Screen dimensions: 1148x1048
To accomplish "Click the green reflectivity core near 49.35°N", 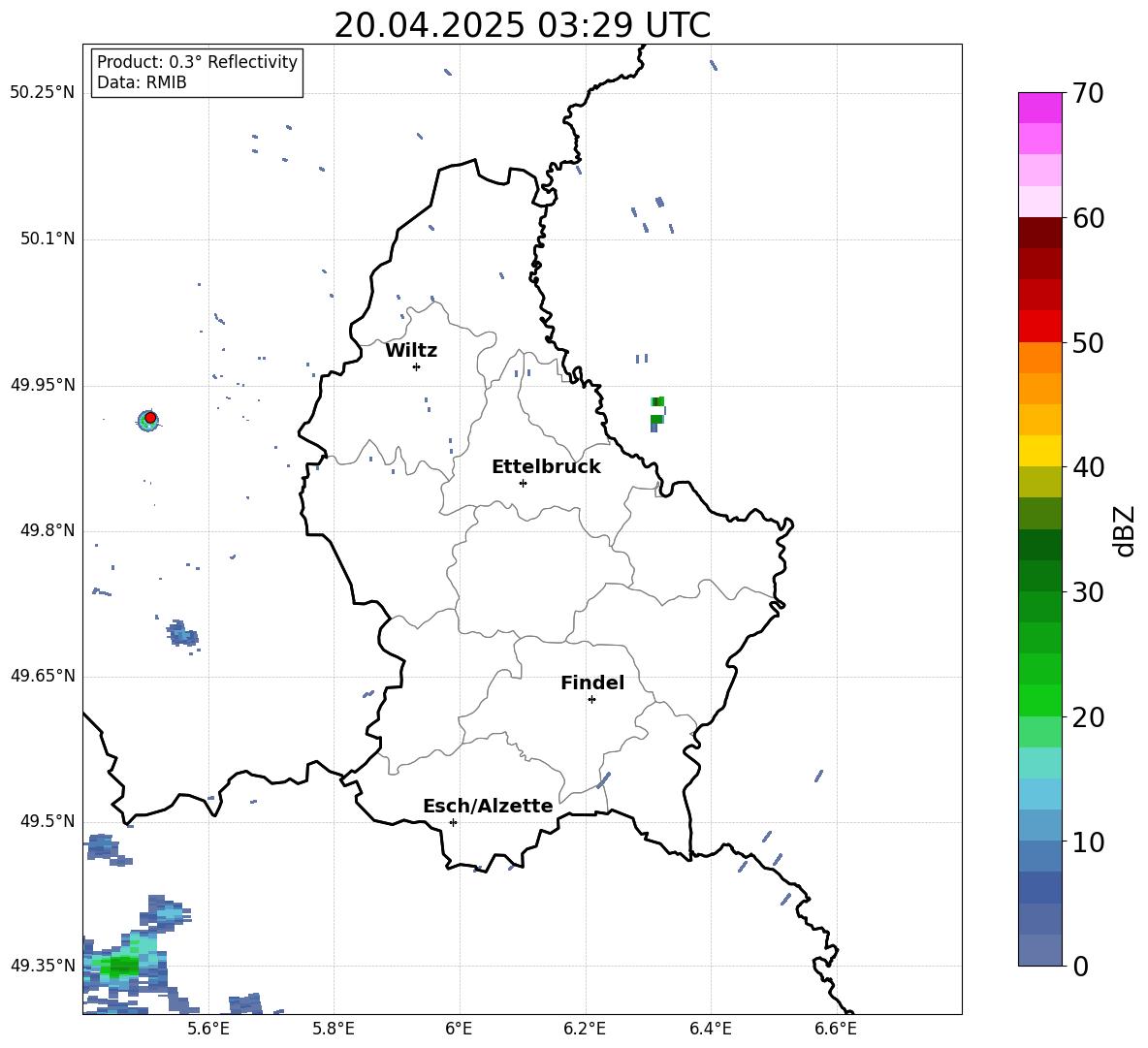I will pyautogui.click(x=121, y=966).
